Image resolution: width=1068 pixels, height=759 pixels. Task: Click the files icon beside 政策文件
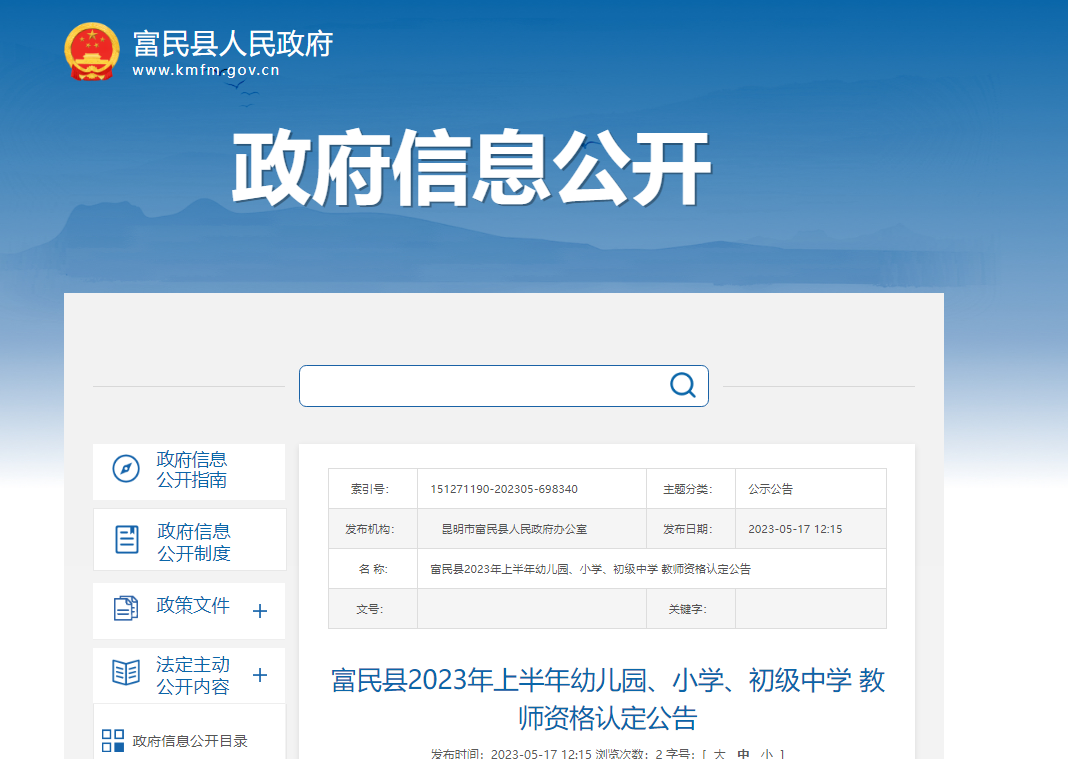pos(126,608)
